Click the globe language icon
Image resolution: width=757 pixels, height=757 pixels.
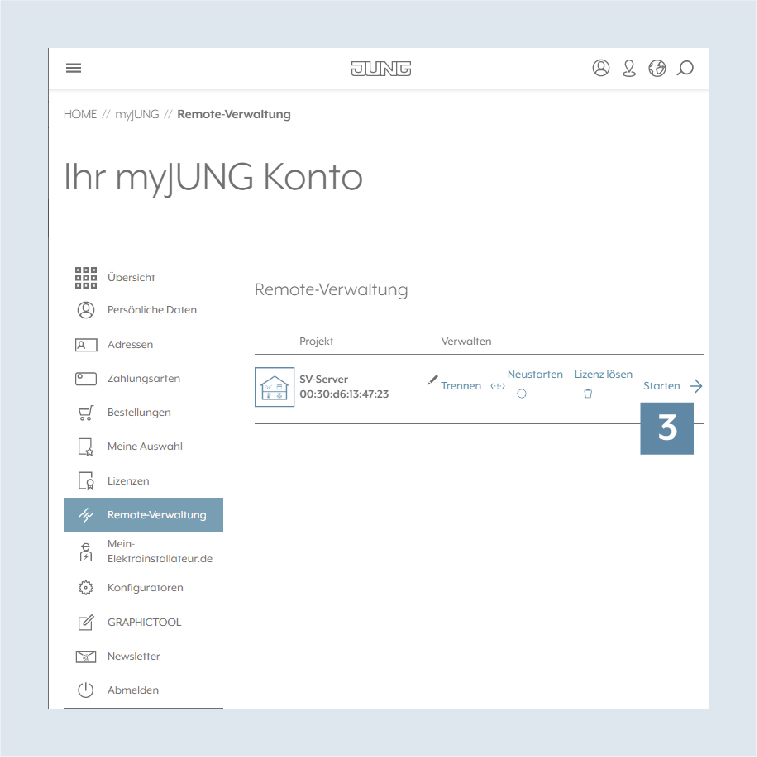click(x=657, y=68)
